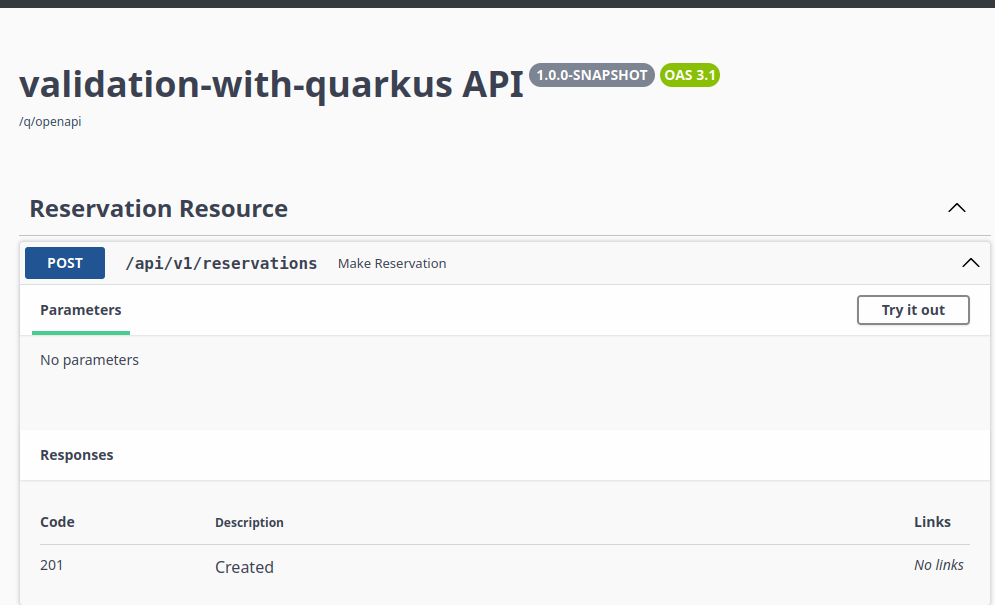Click the 201 response code
This screenshot has height=605, width=995.
(52, 565)
